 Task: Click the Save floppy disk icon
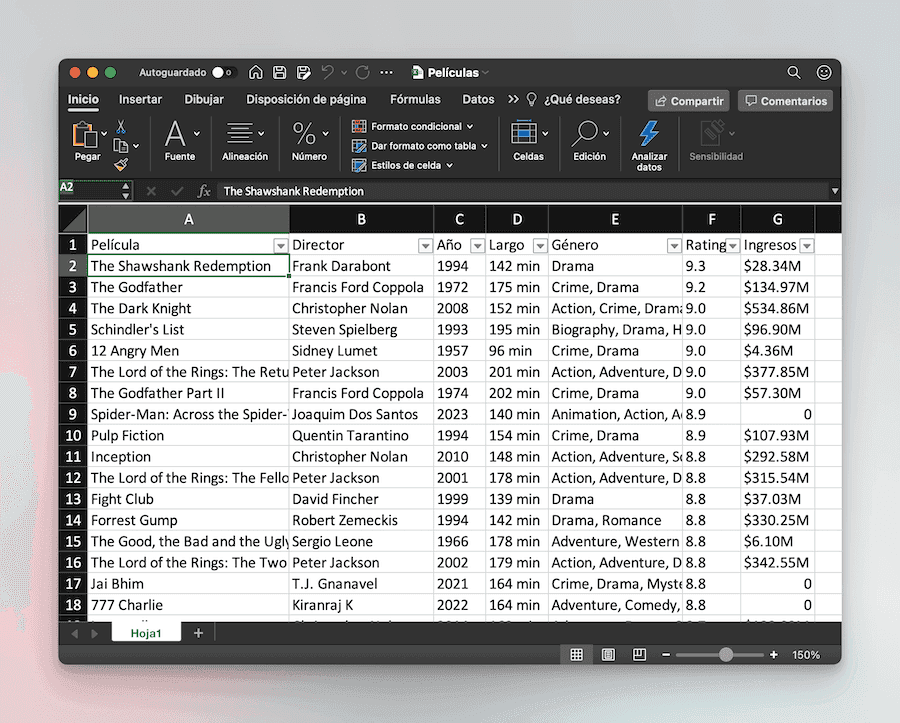point(280,72)
